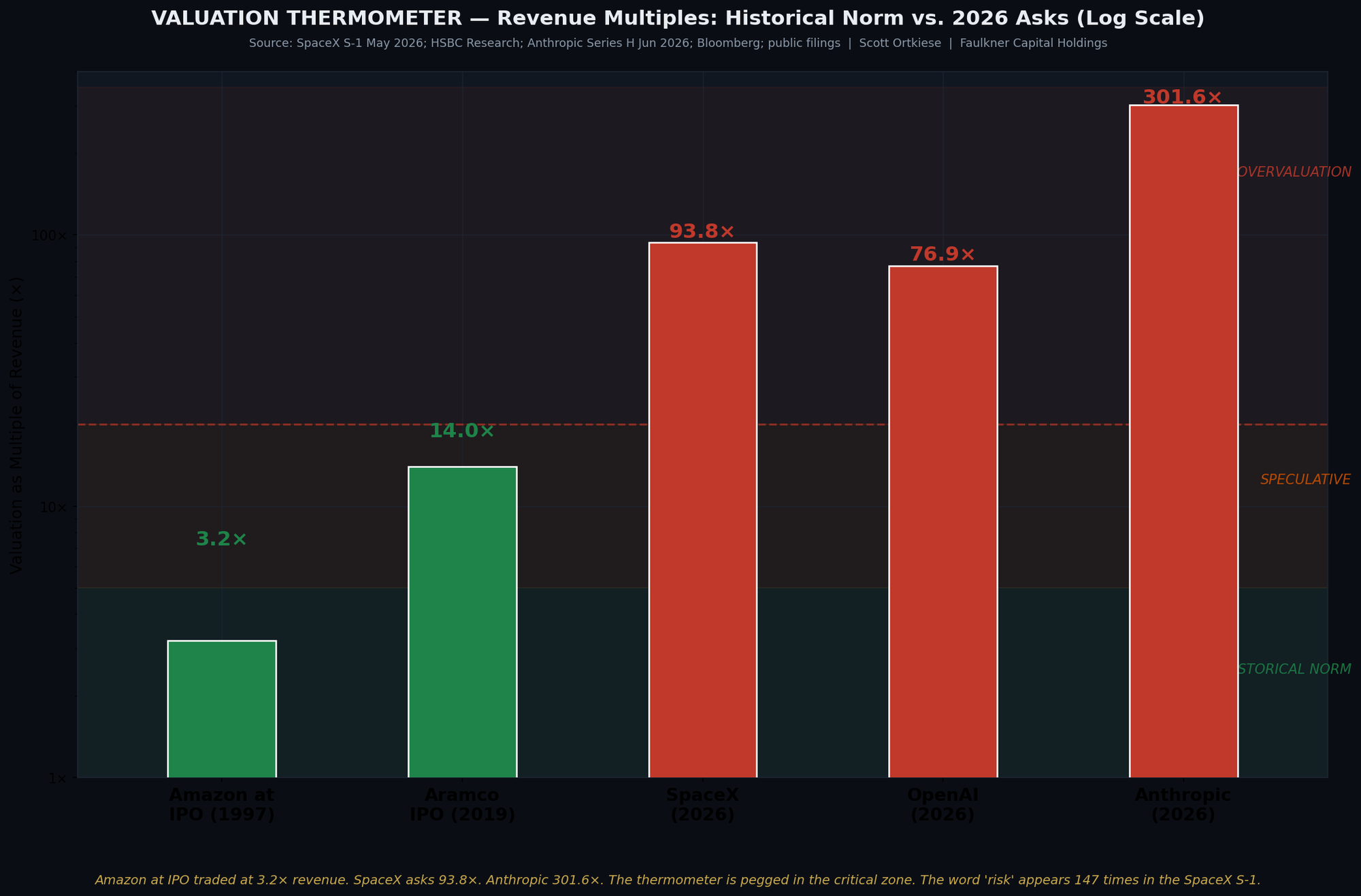Click the 1× y-axis tick label
1361x896 pixels.
click(59, 779)
